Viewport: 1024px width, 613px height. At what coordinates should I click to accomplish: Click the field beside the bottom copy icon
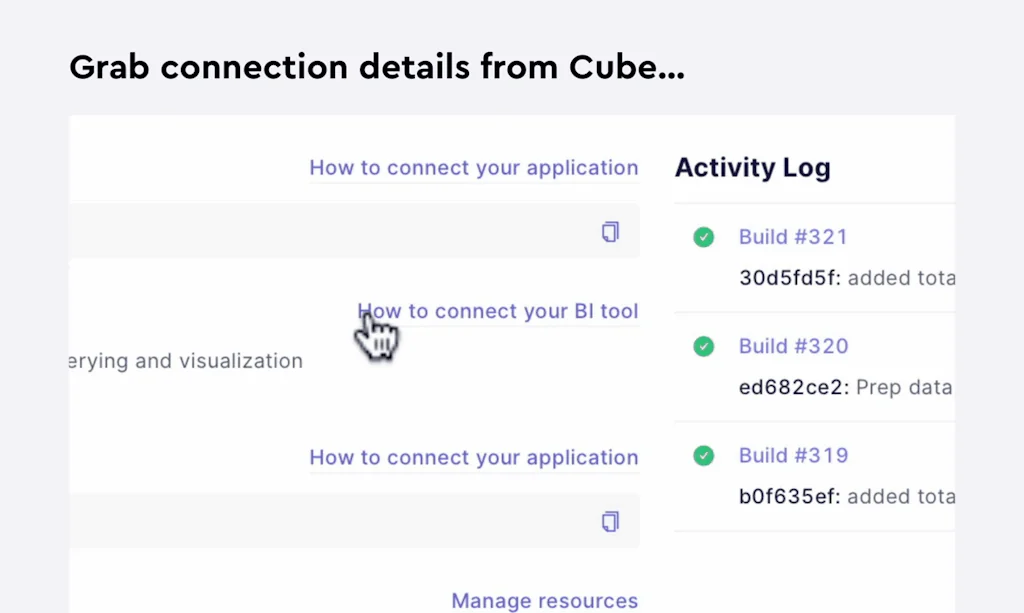point(350,521)
